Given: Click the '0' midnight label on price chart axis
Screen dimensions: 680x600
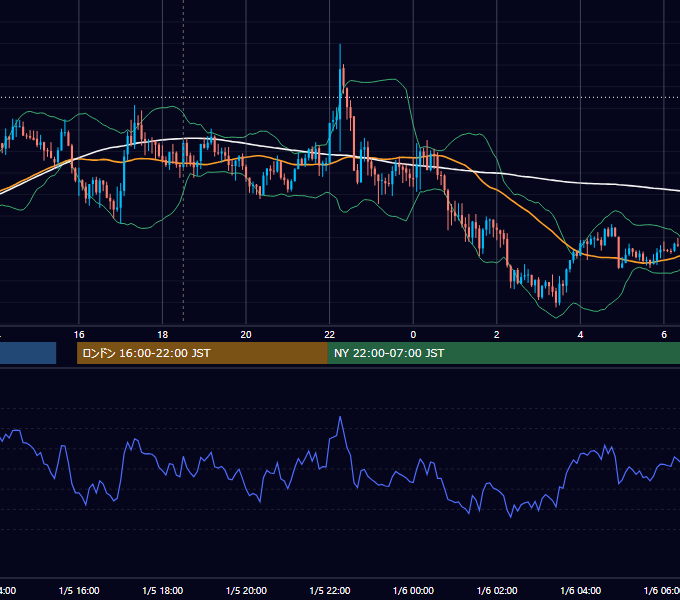Looking at the screenshot, I should coord(413,335).
